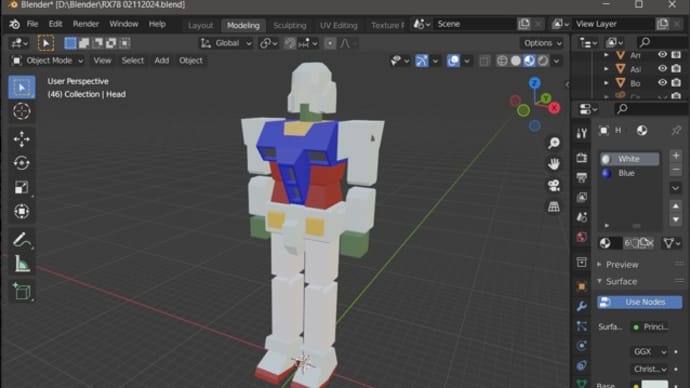Toggle X-ray mode

click(x=484, y=61)
